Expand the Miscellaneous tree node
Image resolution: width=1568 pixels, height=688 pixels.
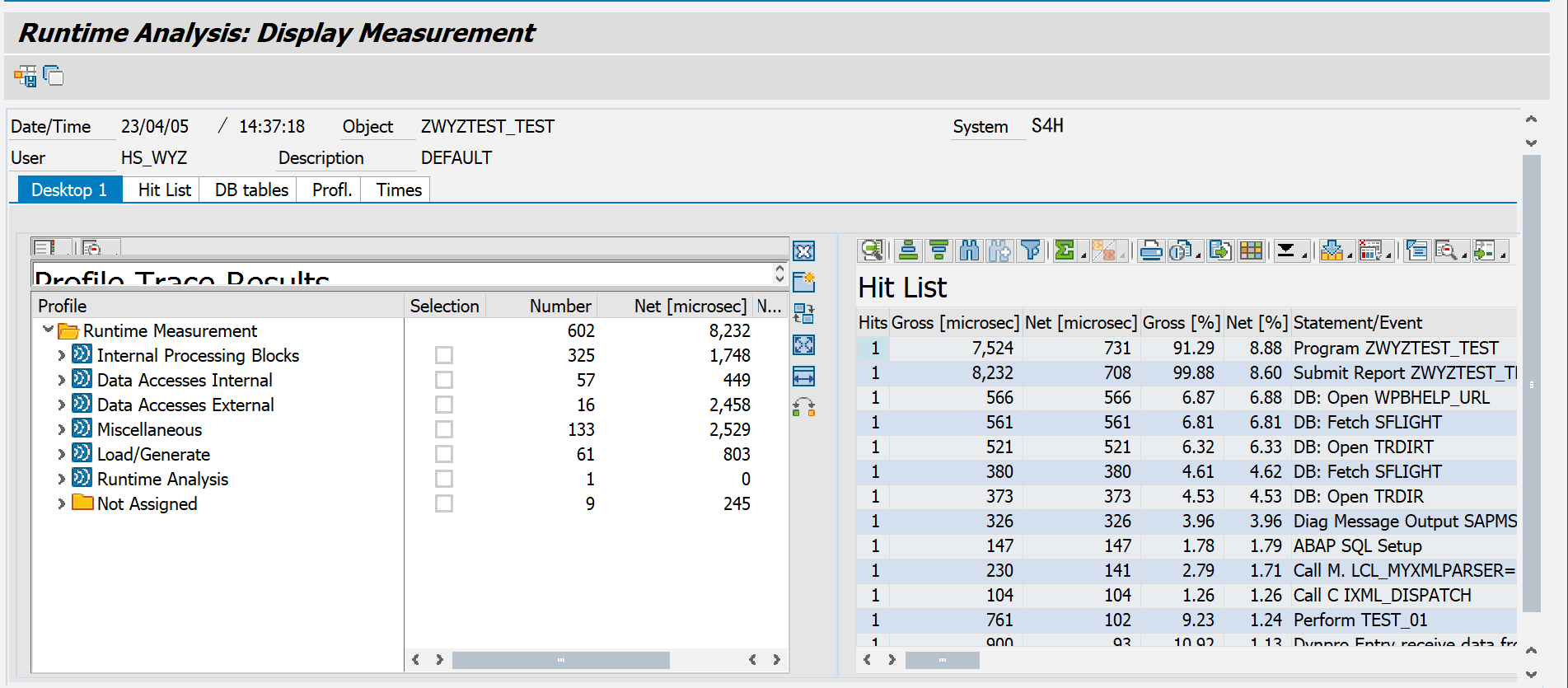tap(61, 429)
